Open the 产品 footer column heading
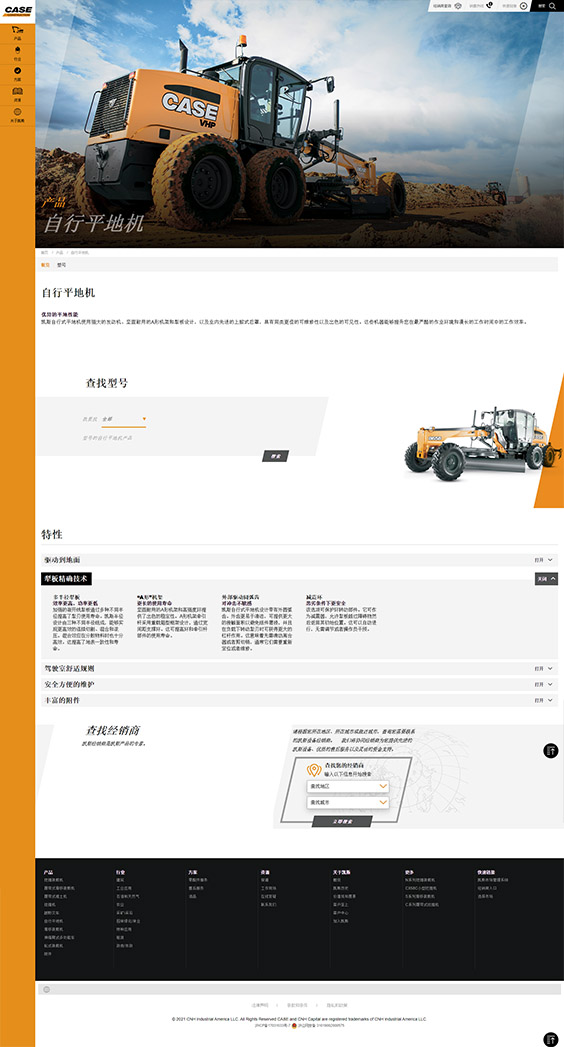This screenshot has height=1047, width=564. (48, 872)
